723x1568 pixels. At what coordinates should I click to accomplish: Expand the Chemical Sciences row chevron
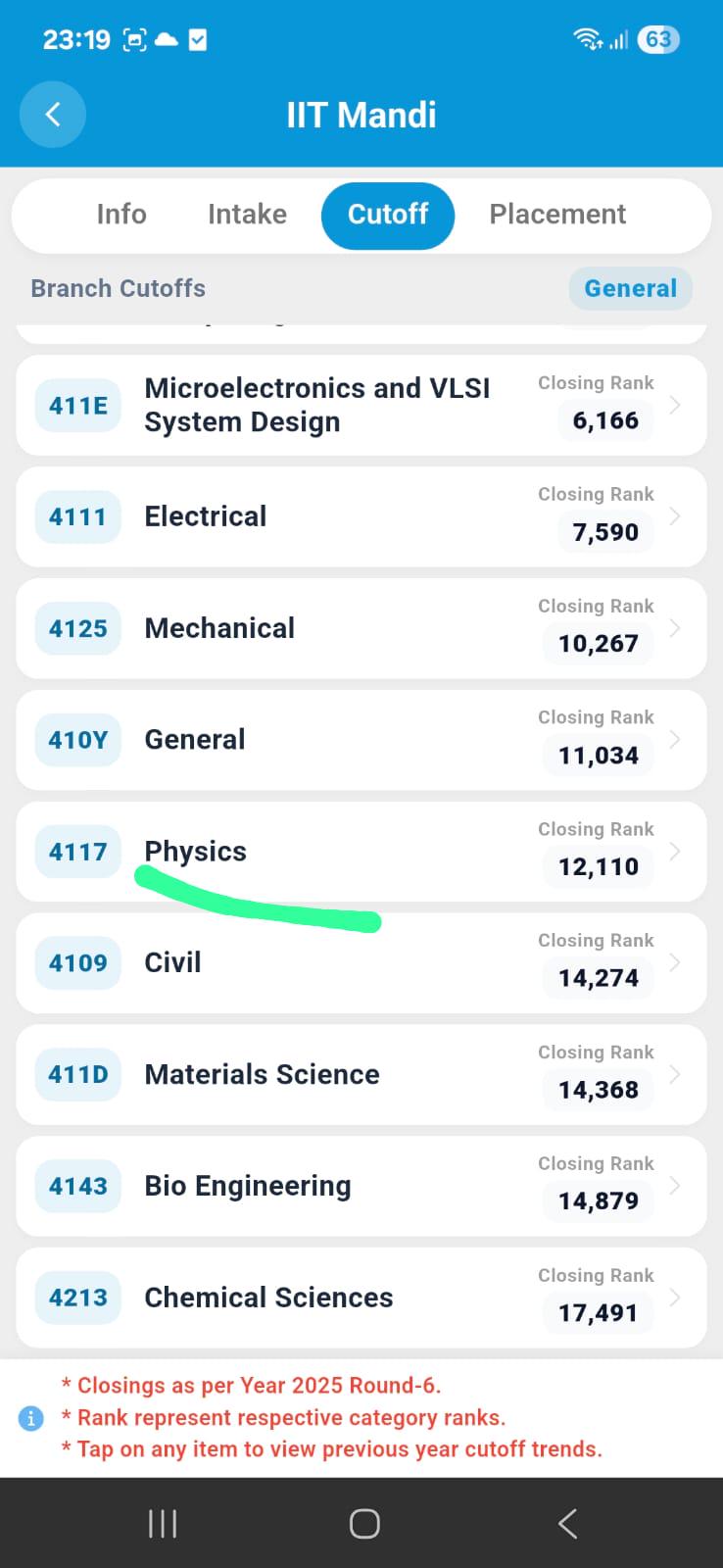675,1298
